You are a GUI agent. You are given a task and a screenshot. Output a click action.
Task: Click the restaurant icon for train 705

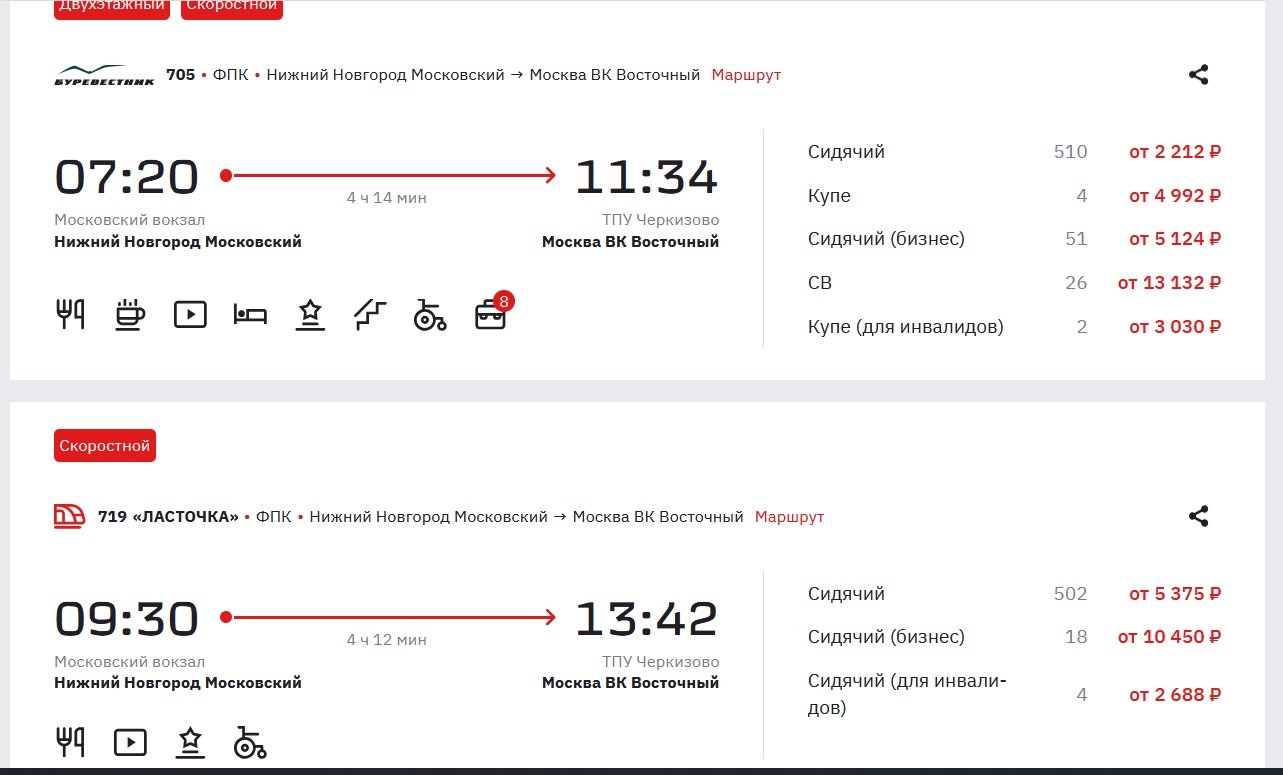click(x=69, y=314)
